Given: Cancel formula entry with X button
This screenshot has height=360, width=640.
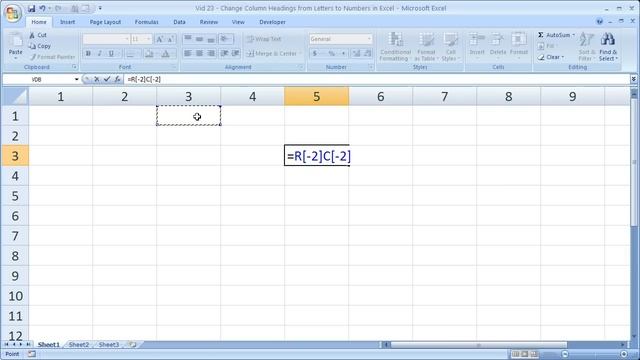Looking at the screenshot, I should tap(97, 79).
